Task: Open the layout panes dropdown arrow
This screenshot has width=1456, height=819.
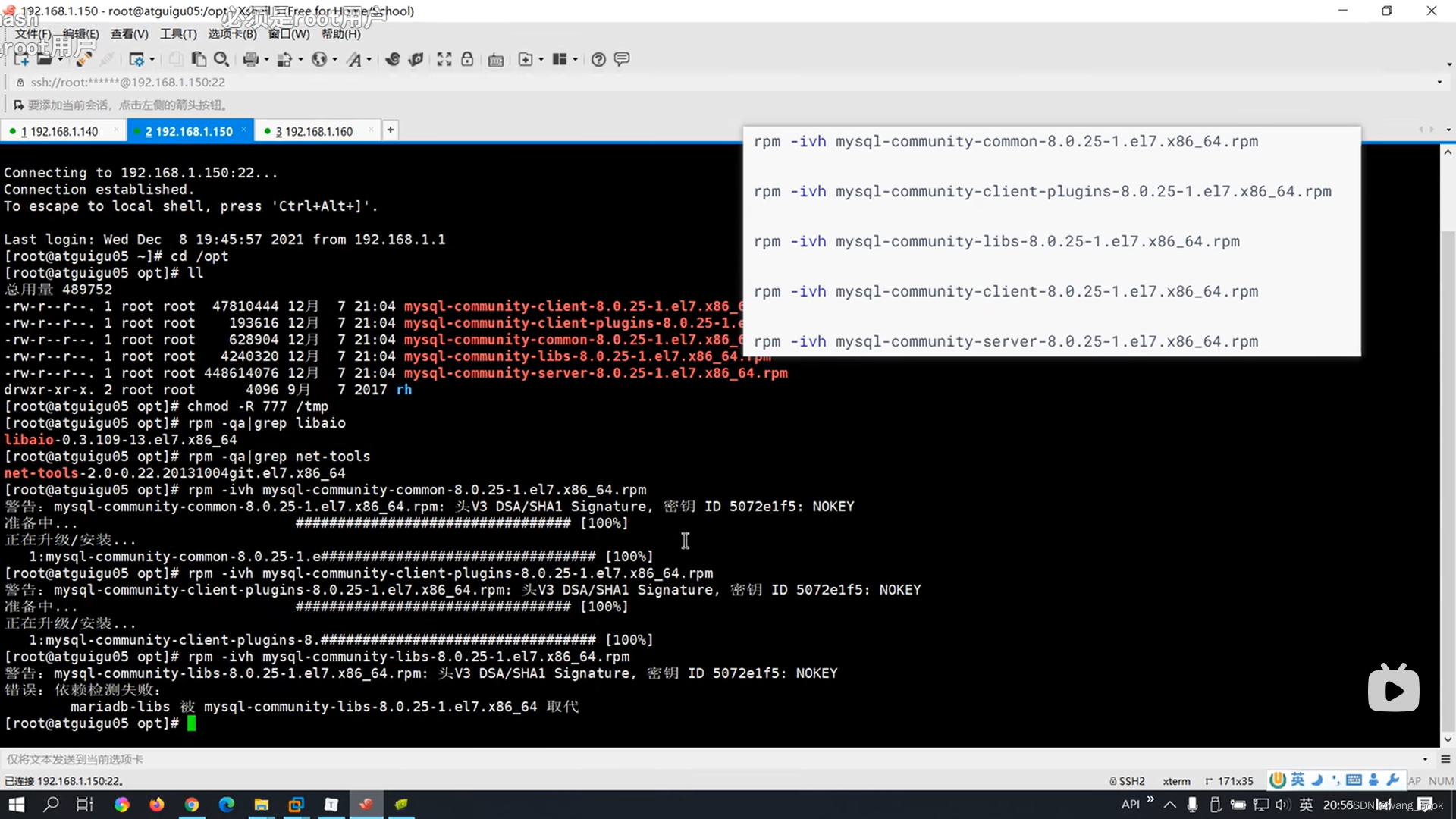Action: (576, 59)
